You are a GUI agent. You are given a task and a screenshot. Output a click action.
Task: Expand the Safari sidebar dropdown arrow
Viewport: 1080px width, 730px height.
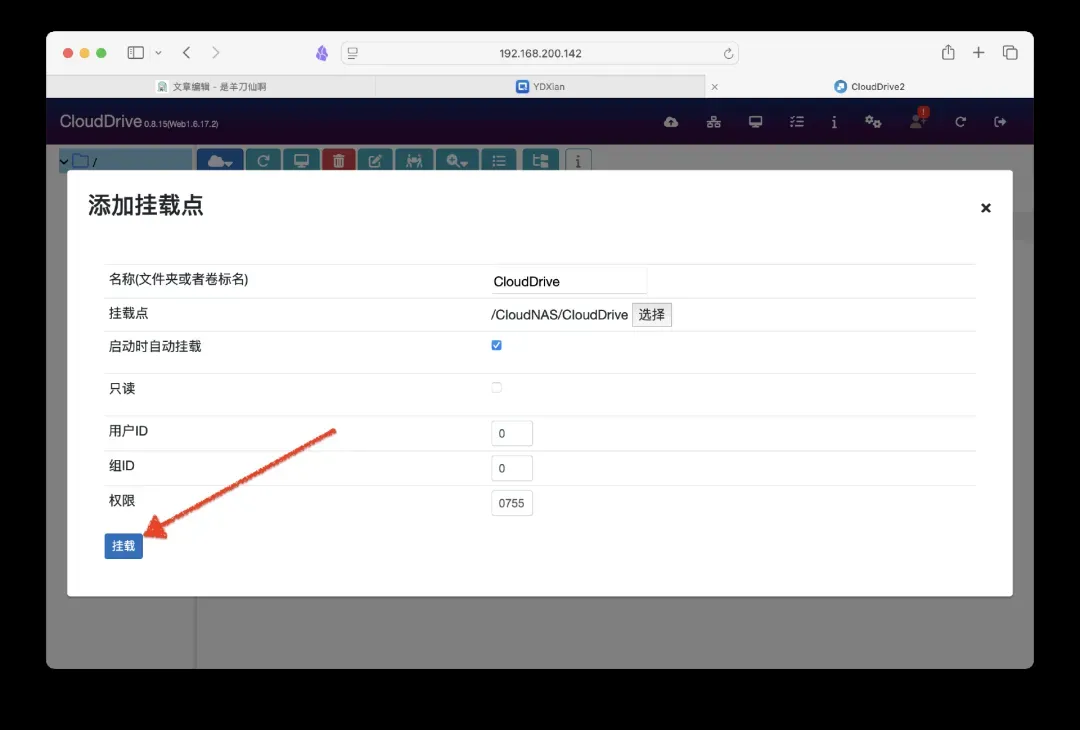pyautogui.click(x=158, y=53)
